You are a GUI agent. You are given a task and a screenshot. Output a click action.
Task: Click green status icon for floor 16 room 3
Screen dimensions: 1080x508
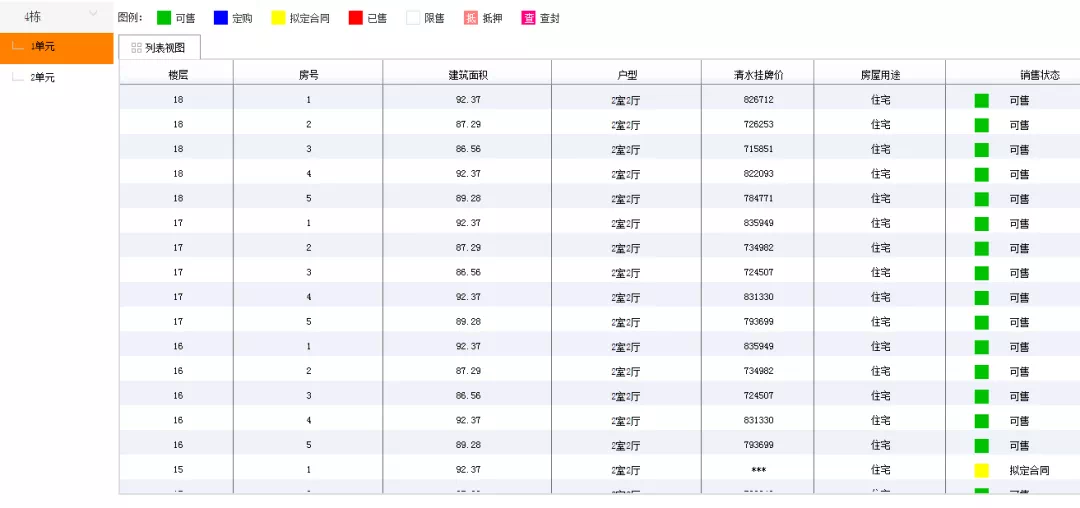click(982, 396)
